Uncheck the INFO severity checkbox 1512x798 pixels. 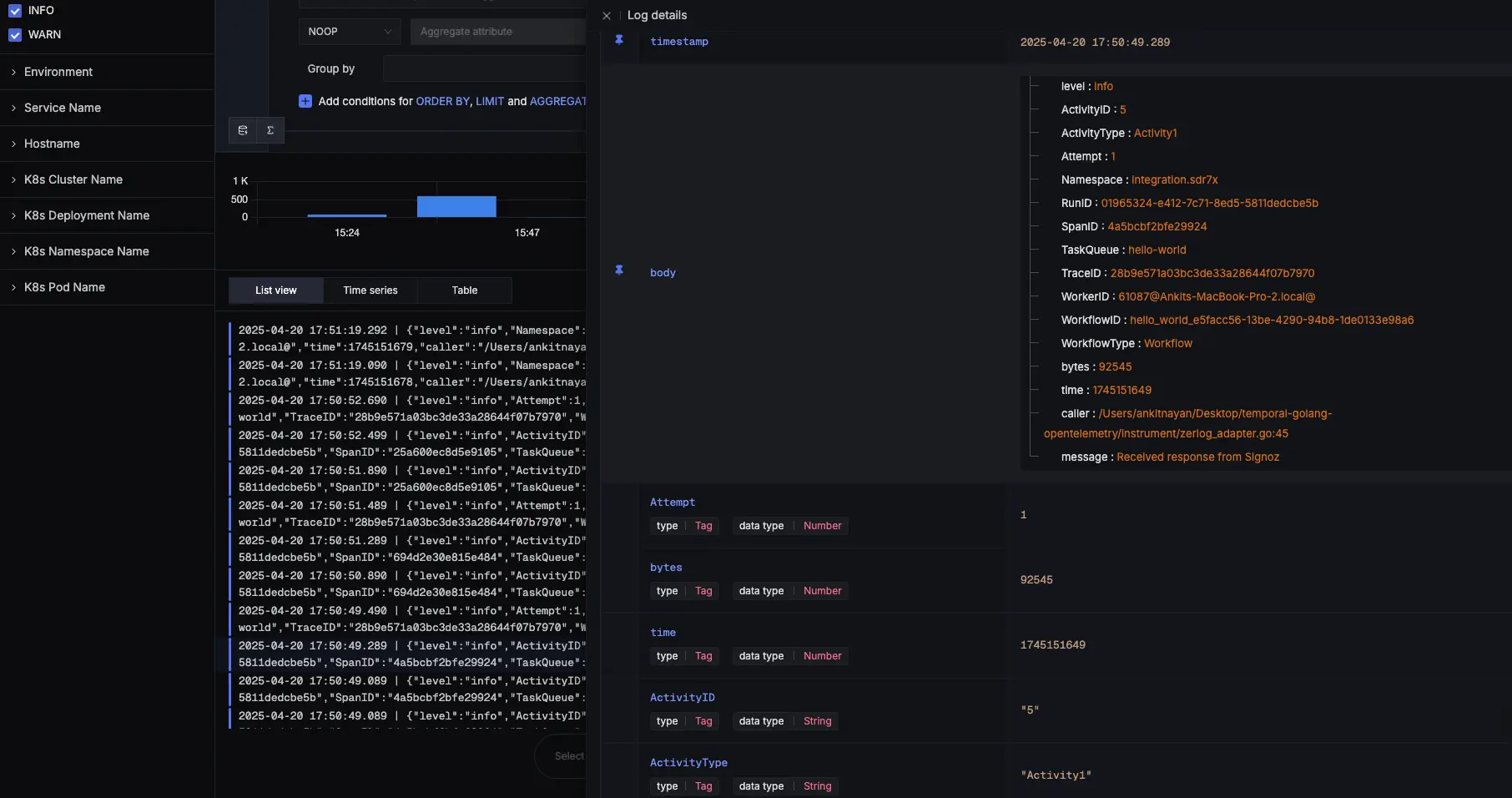coord(15,11)
